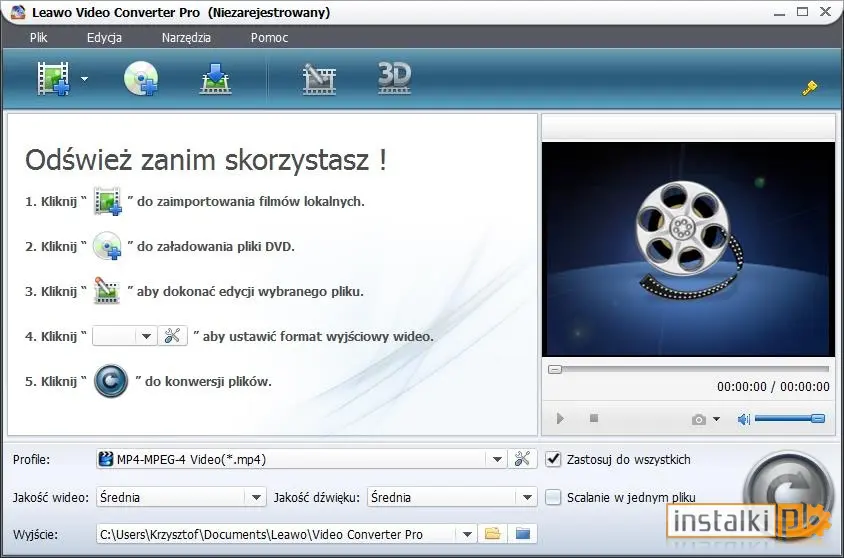Click the DVD load icon in step 2
Viewport: 844px width, 558px height.
[107, 246]
